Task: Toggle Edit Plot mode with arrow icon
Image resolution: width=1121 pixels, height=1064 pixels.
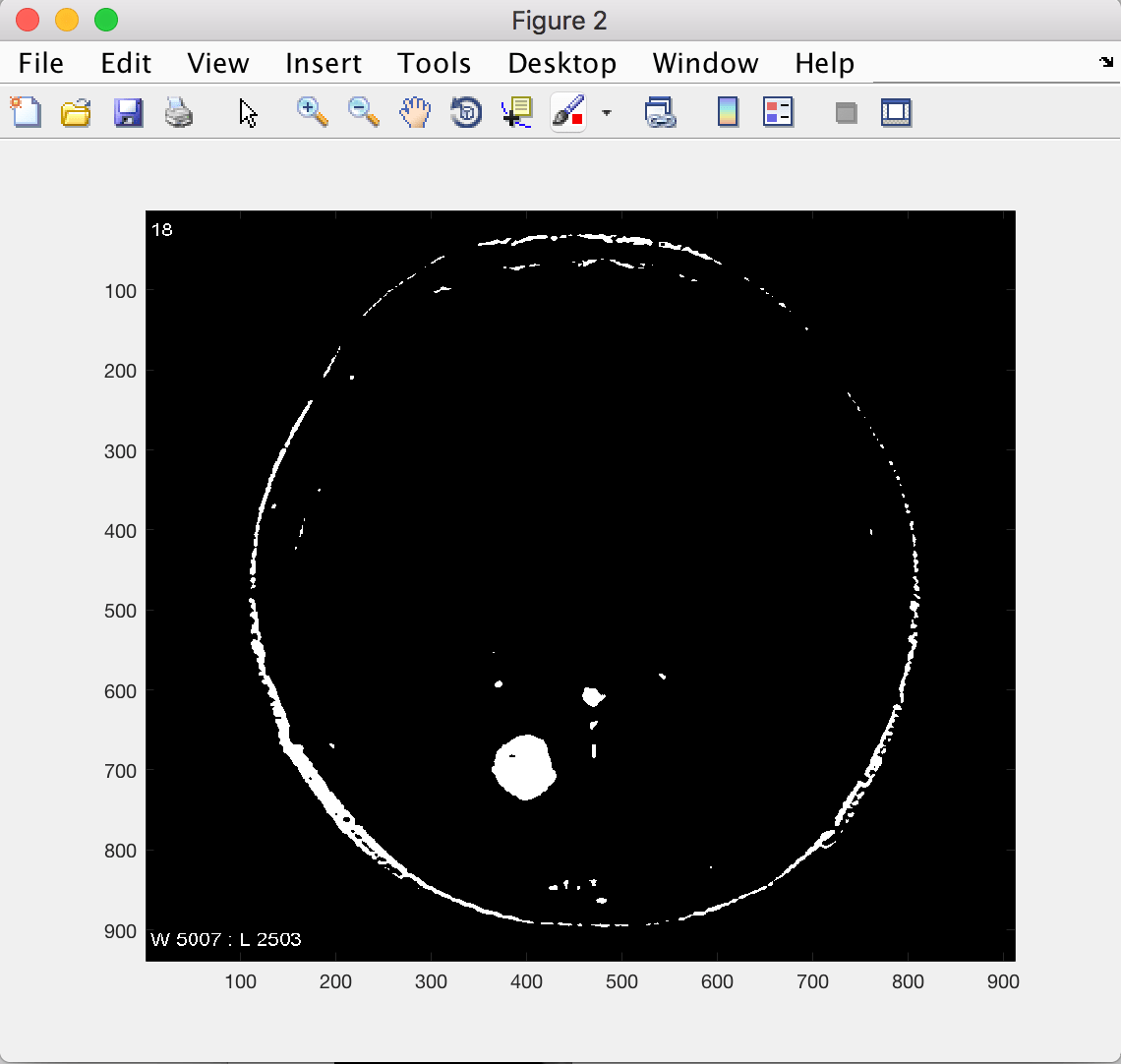Action: click(248, 111)
